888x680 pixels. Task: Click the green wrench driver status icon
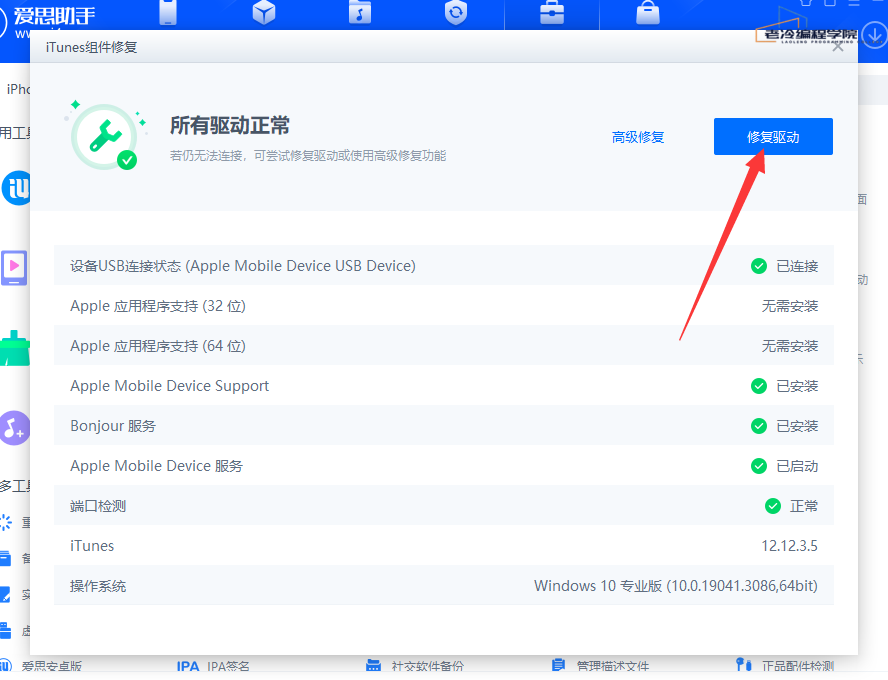tap(105, 136)
